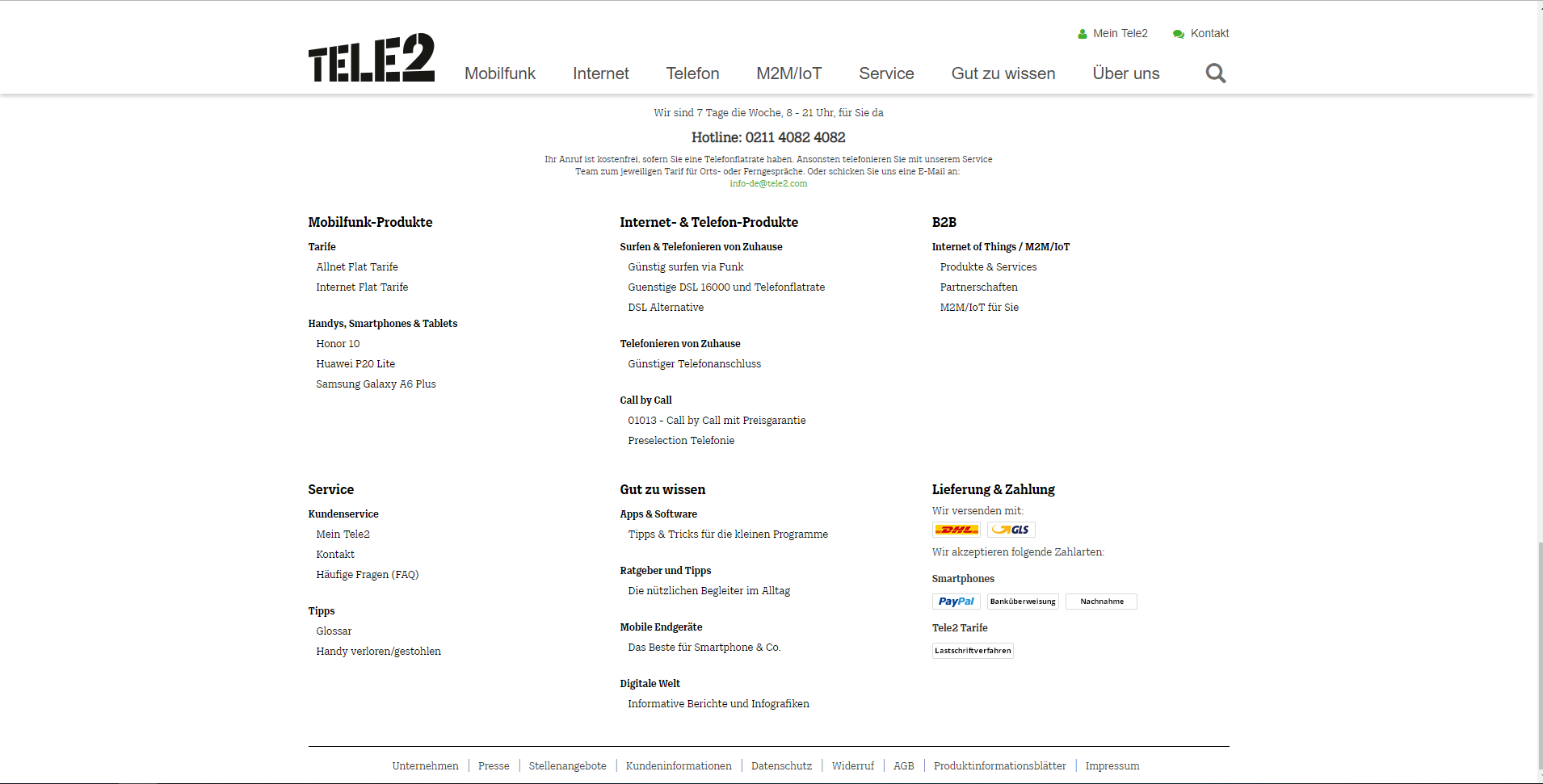Open the Produktinformationsblätter link

(x=999, y=766)
